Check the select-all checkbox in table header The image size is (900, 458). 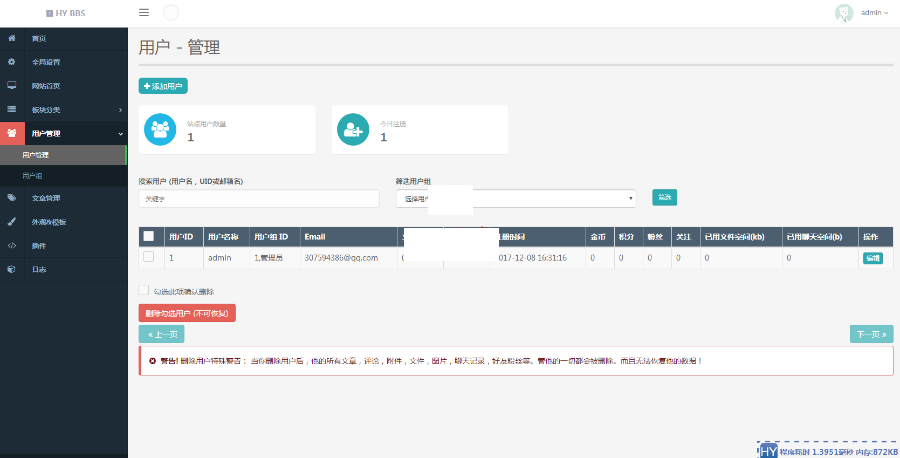click(149, 237)
